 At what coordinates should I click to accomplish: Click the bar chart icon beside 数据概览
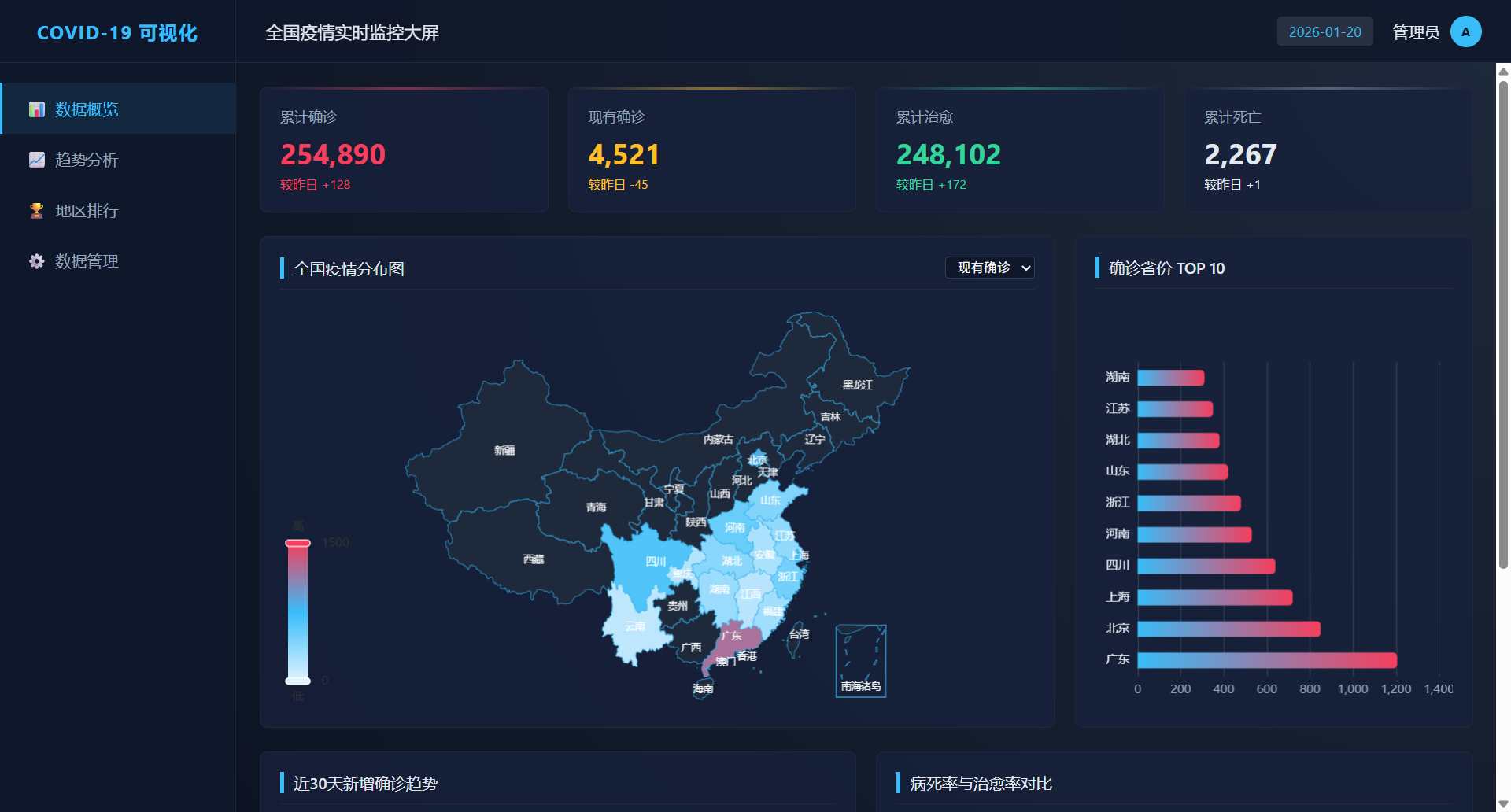coord(37,109)
